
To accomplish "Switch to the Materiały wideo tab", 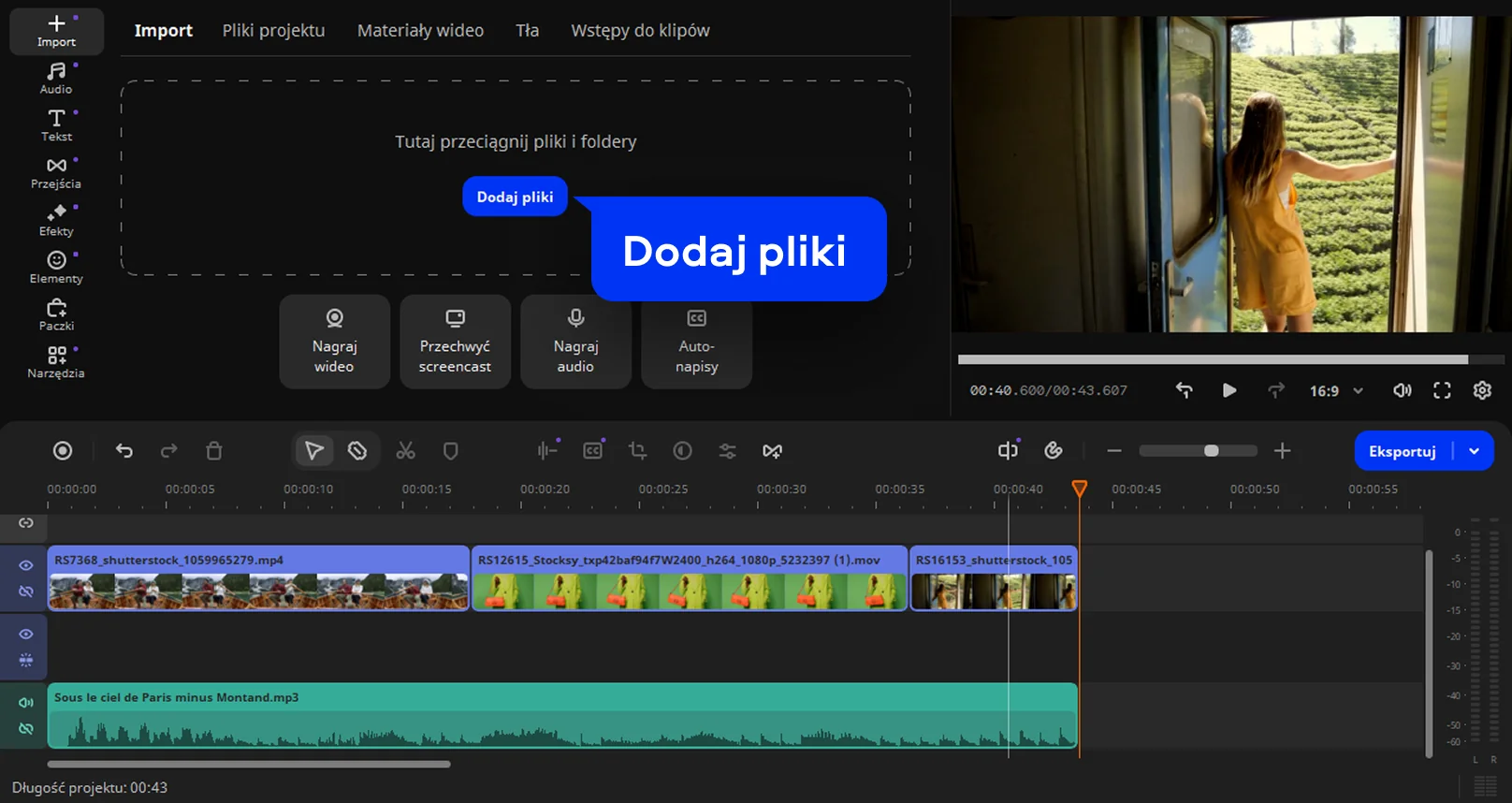I will coord(420,31).
